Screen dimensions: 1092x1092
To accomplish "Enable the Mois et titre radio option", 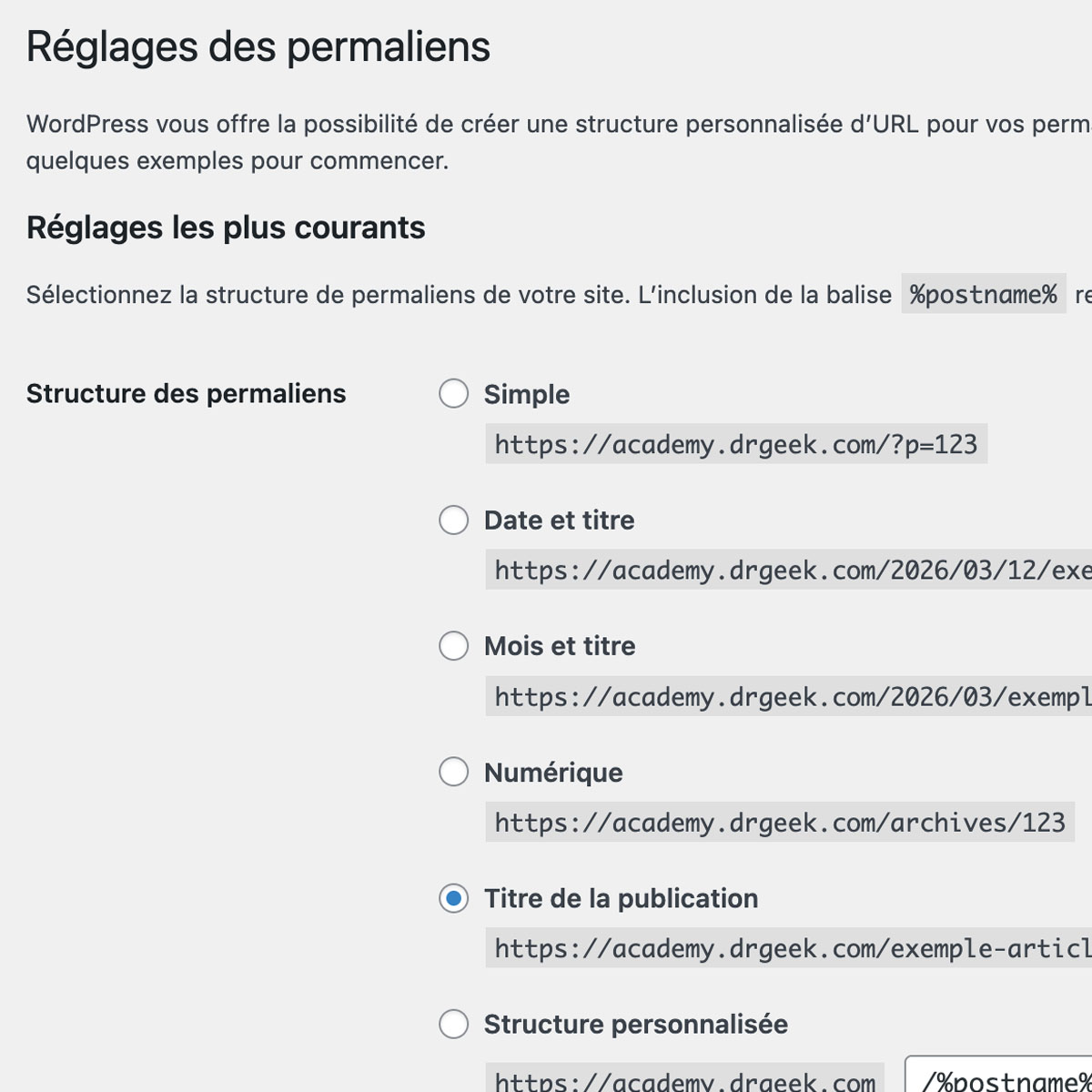I will [453, 646].
